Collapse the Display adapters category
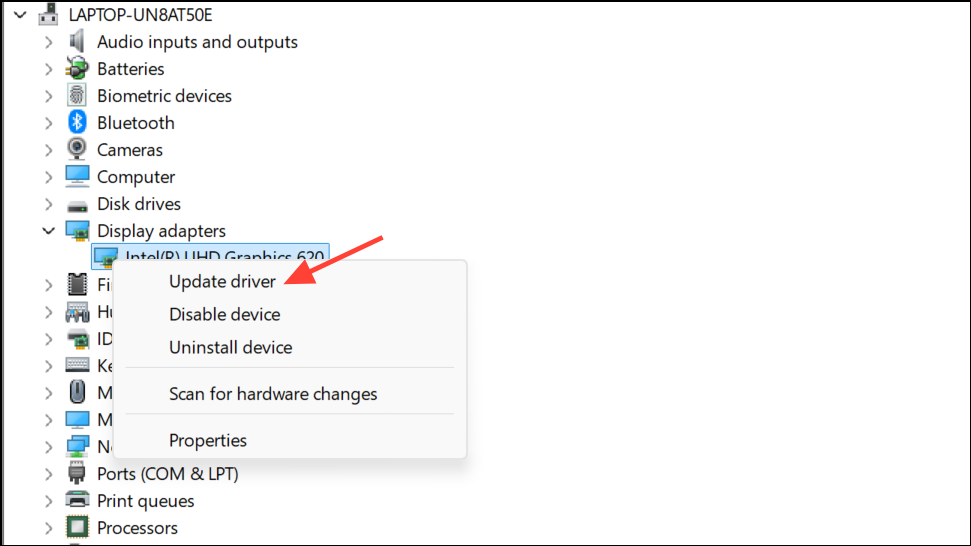971x546 pixels. pyautogui.click(x=48, y=231)
